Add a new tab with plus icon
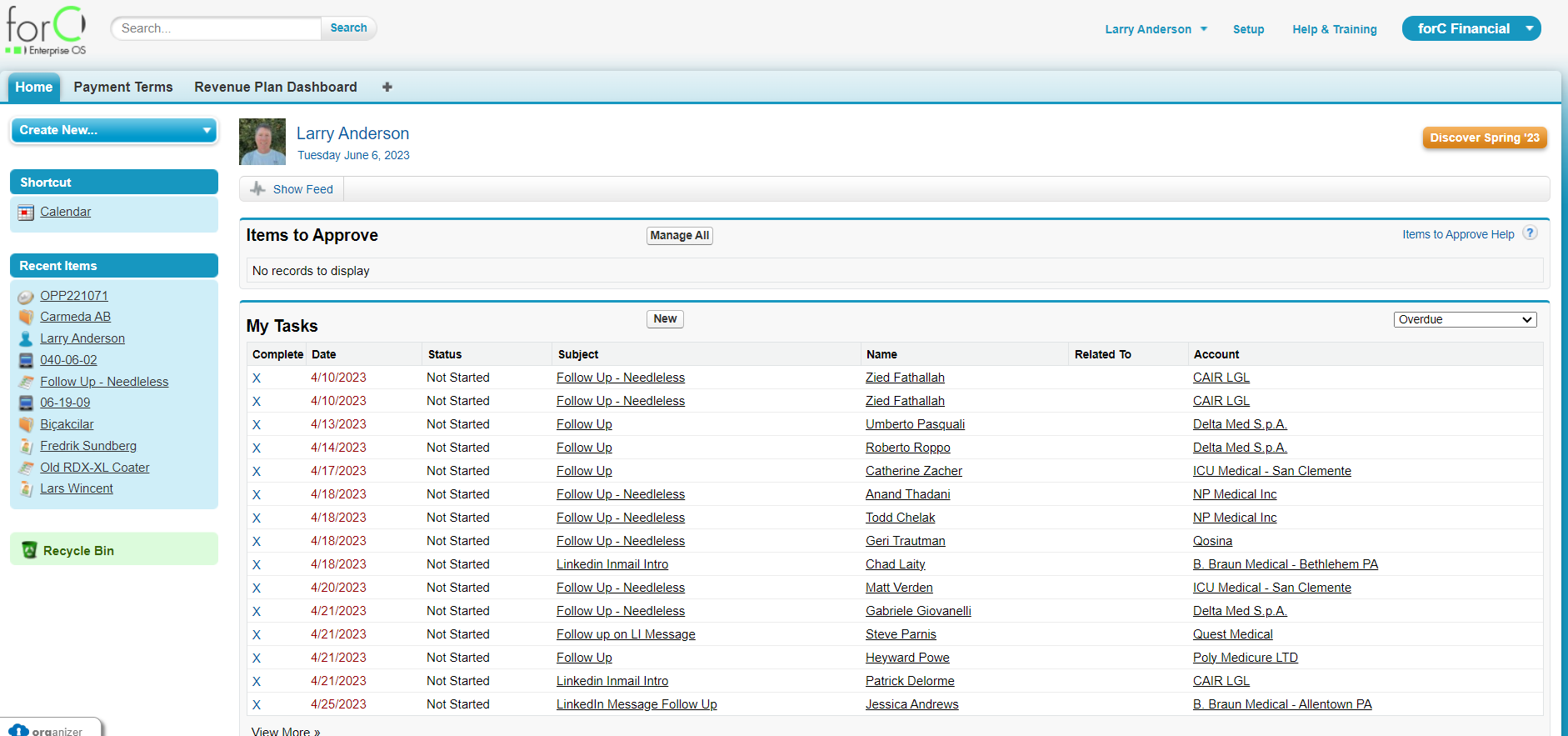Image resolution: width=1568 pixels, height=736 pixels. [387, 87]
